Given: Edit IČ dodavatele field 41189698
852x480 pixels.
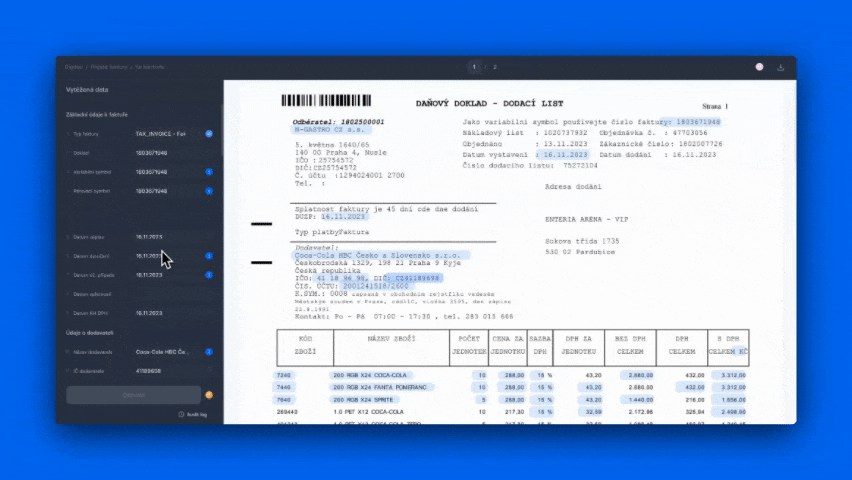Looking at the screenshot, I should click(x=167, y=371).
